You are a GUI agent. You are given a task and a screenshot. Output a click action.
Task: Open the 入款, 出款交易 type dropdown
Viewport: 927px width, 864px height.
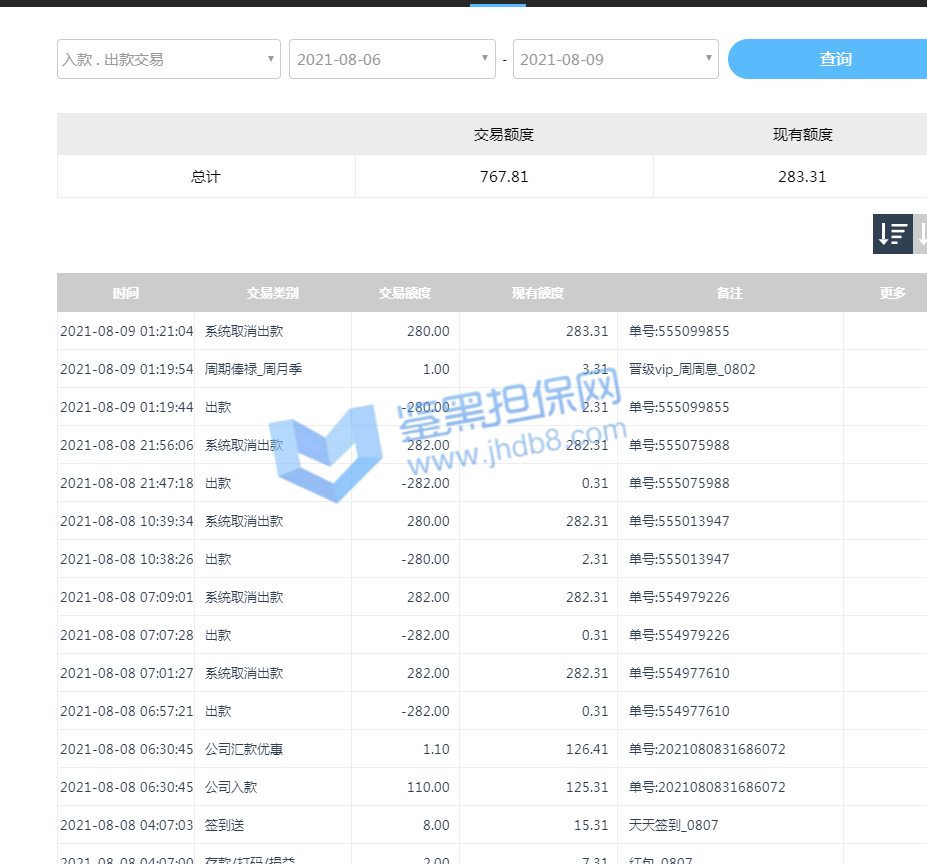[169, 59]
